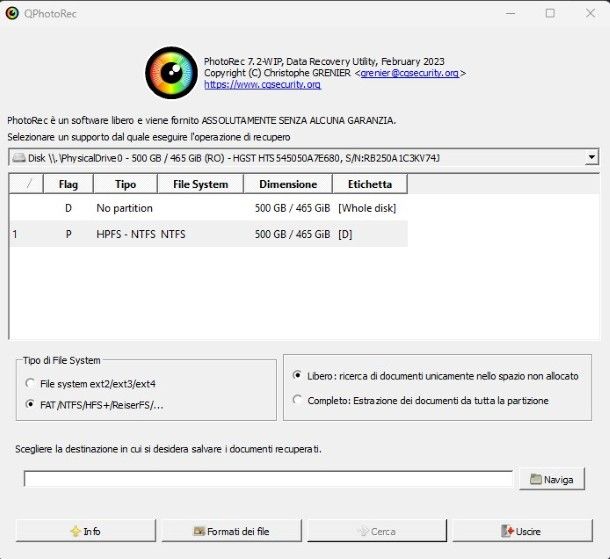Viewport: 610px width, 559px height.
Task: Click the star icon on Info button
Action: (73, 531)
